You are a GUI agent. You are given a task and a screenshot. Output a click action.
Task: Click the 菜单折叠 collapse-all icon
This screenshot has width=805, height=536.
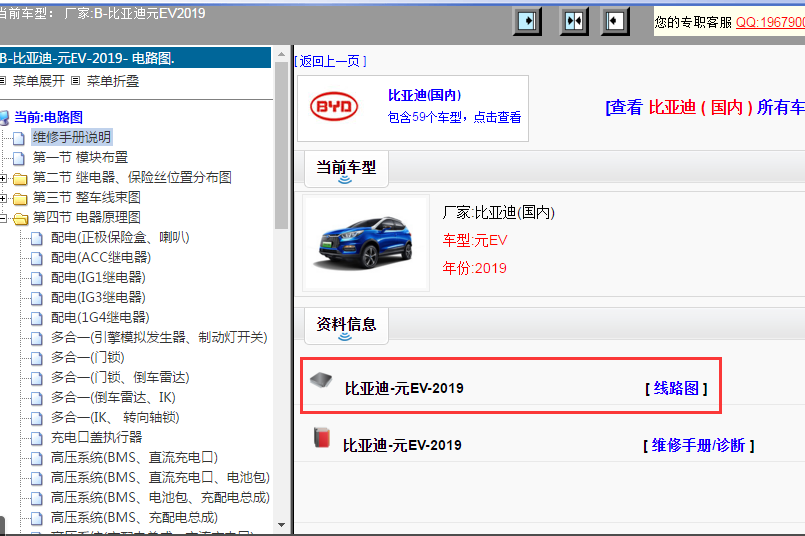point(75,81)
